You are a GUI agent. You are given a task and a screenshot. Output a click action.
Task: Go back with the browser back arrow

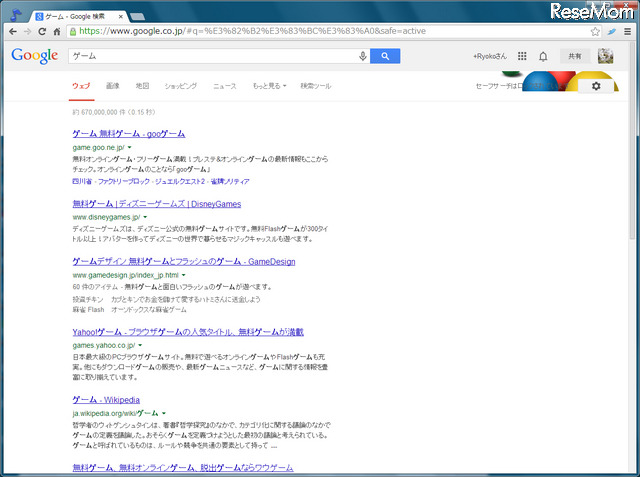[x=13, y=31]
